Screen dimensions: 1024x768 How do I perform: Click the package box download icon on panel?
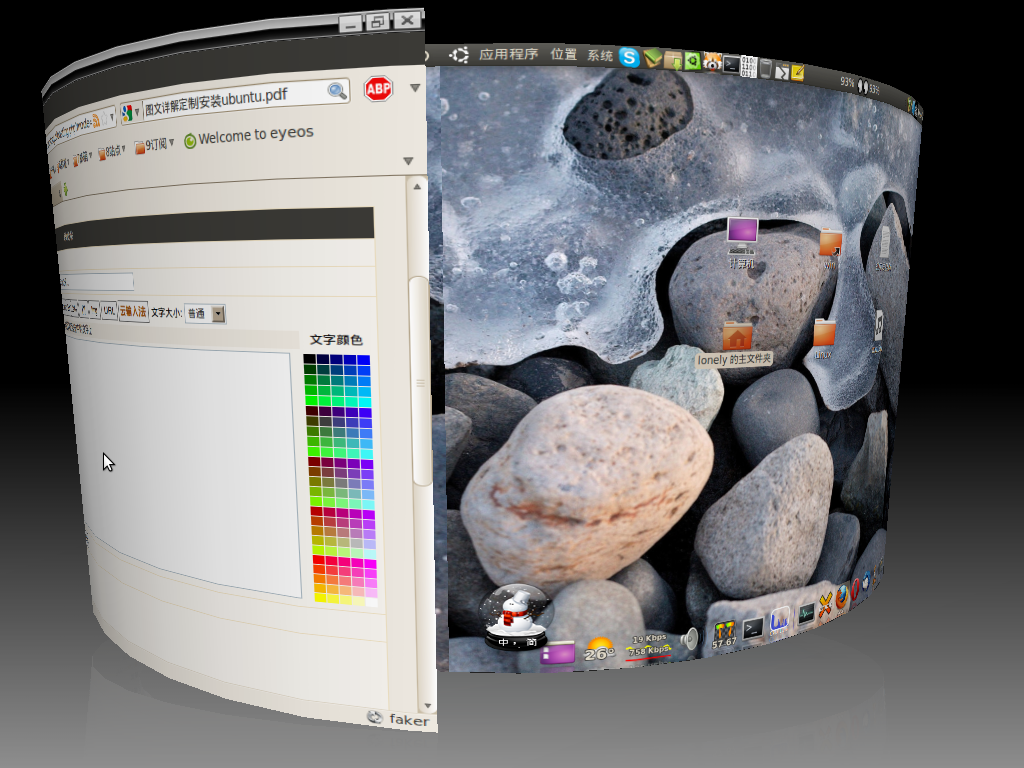click(673, 61)
